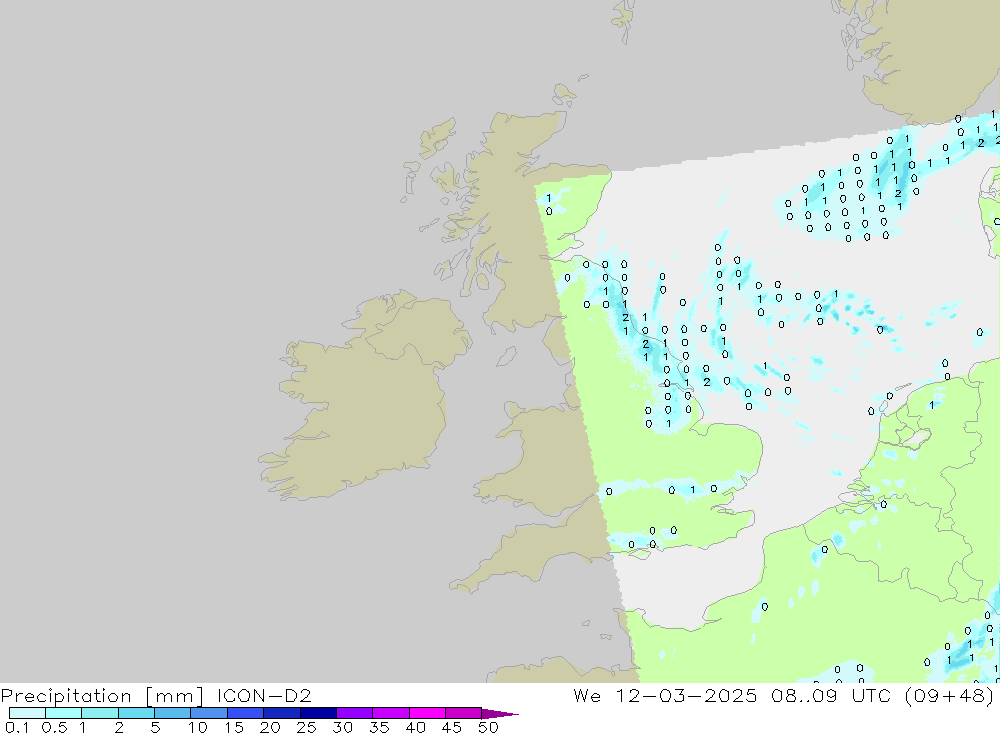The image size is (1000, 733).
Task: Pick the 15–20 mm blue legend swatch
Action: tap(246, 713)
